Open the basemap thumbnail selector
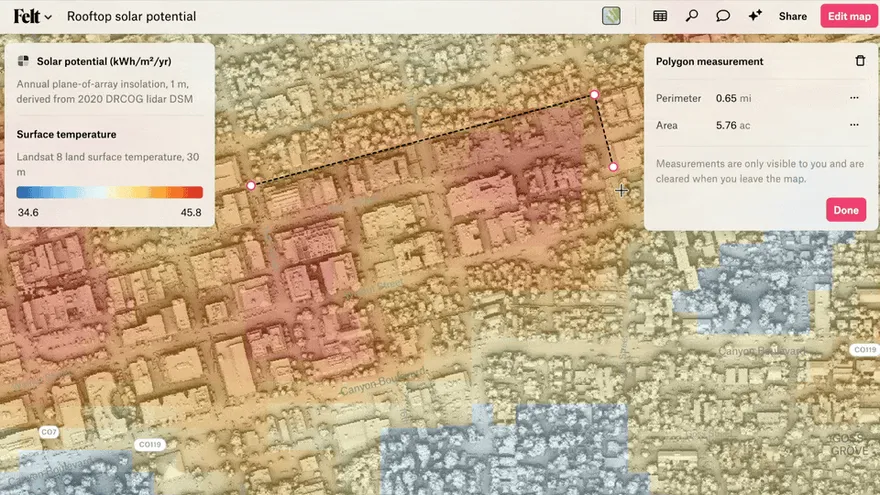 (611, 16)
